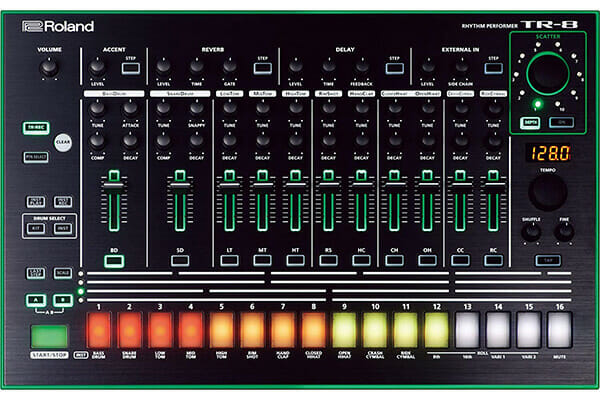The width and height of the screenshot is (600, 400).
Task: Select the MT instrument button
Action: [262, 261]
